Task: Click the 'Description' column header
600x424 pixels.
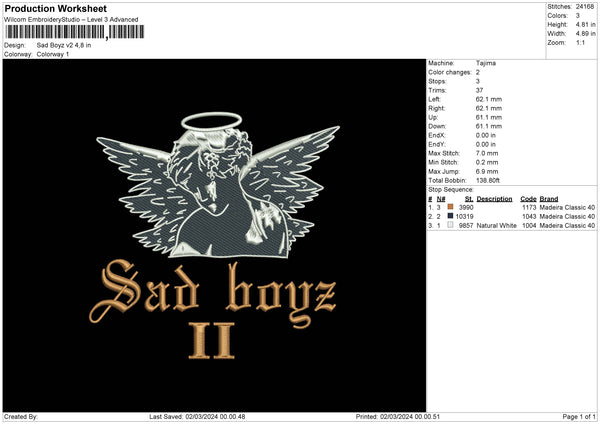Action: click(x=495, y=198)
